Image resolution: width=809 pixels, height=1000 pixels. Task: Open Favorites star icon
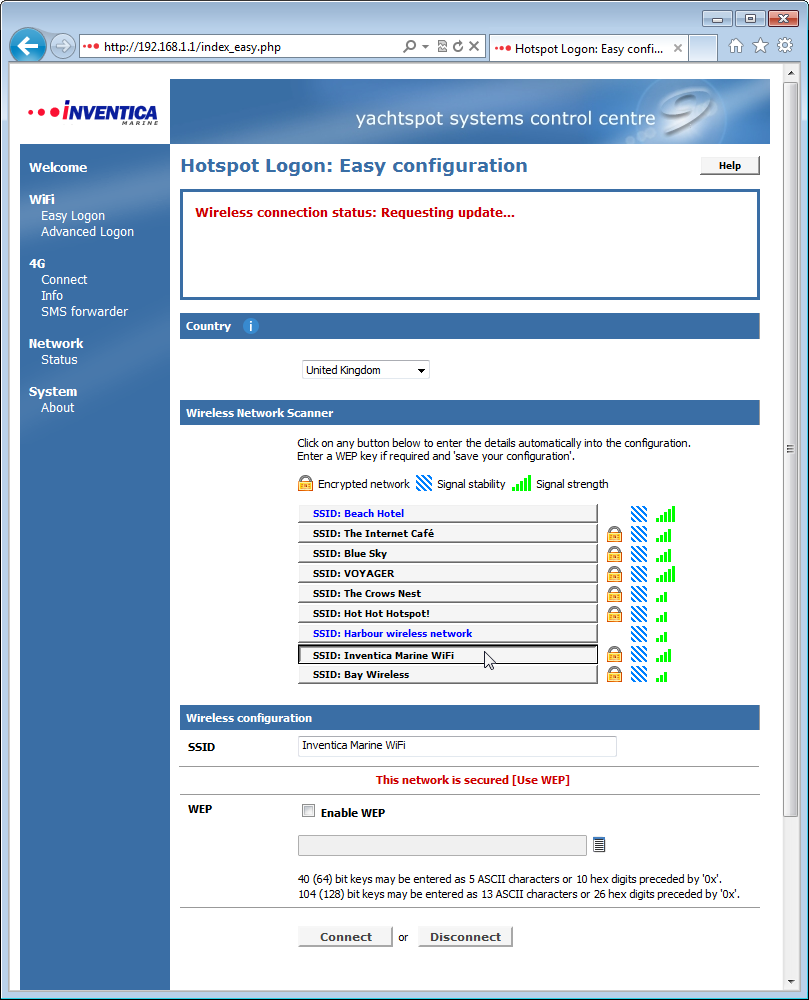click(761, 46)
